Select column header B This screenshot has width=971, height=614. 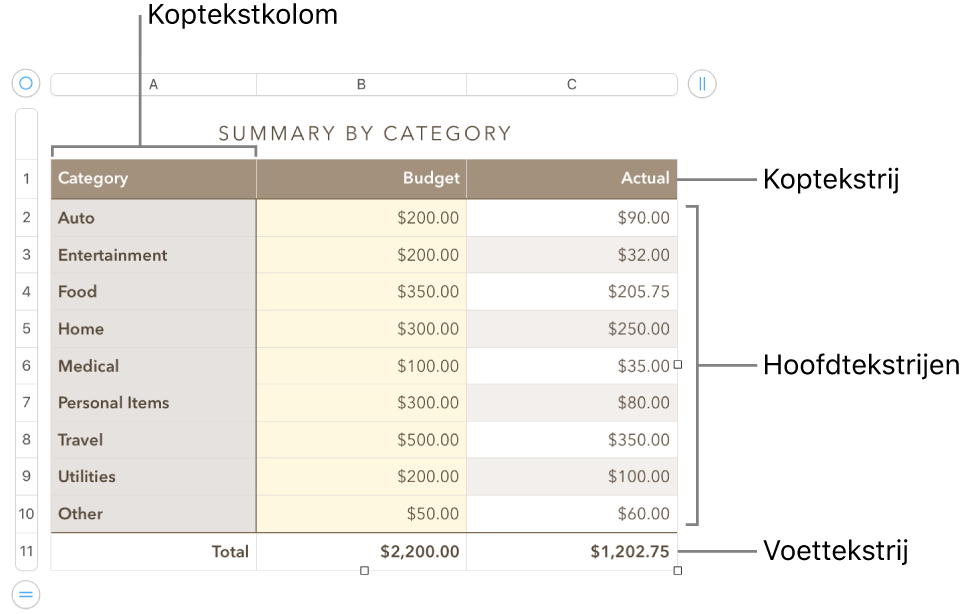(x=361, y=84)
